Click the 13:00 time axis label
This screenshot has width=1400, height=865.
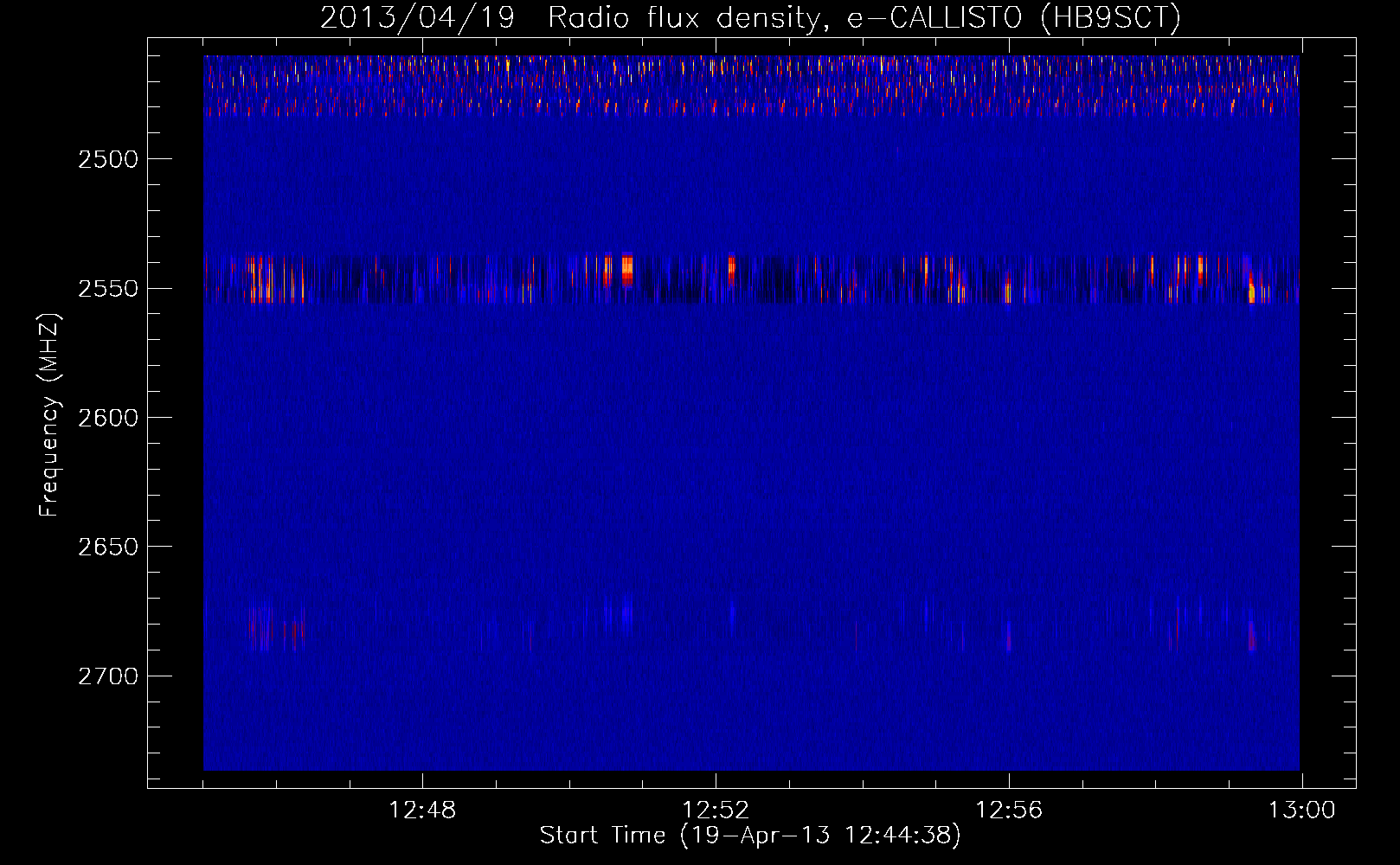click(1302, 811)
